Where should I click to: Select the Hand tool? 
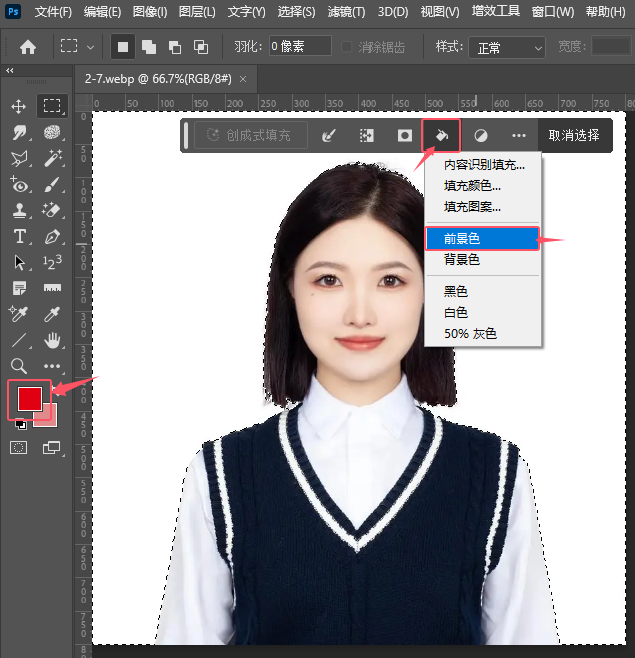coord(52,340)
